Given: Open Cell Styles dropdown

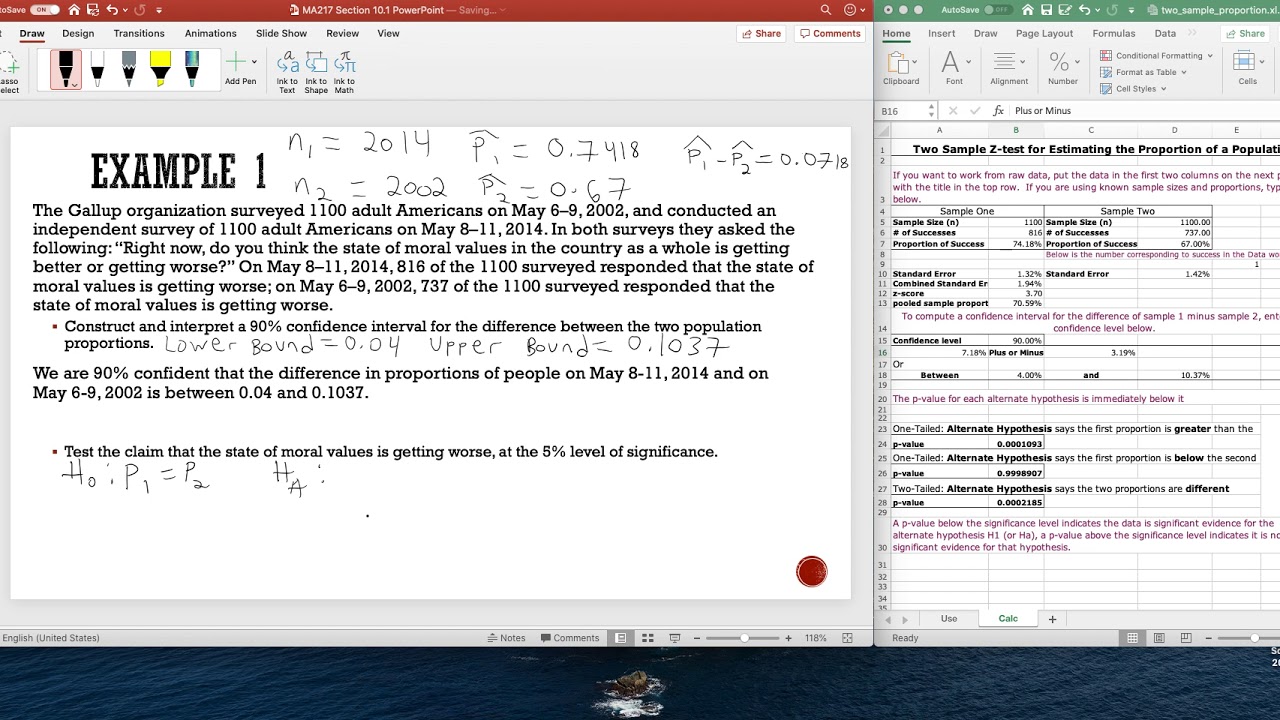Looking at the screenshot, I should click(x=1133, y=88).
